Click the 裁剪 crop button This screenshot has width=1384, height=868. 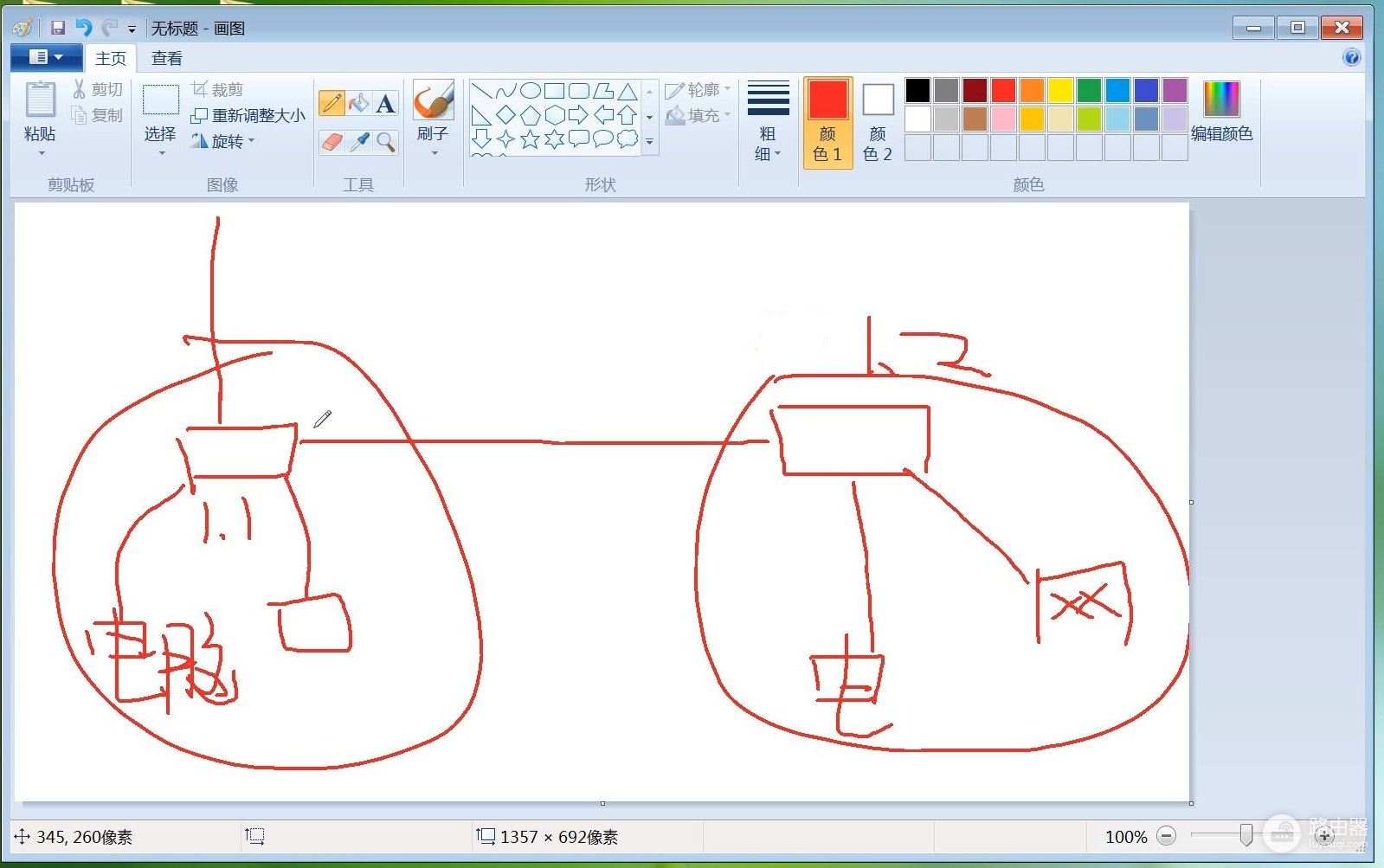[217, 89]
